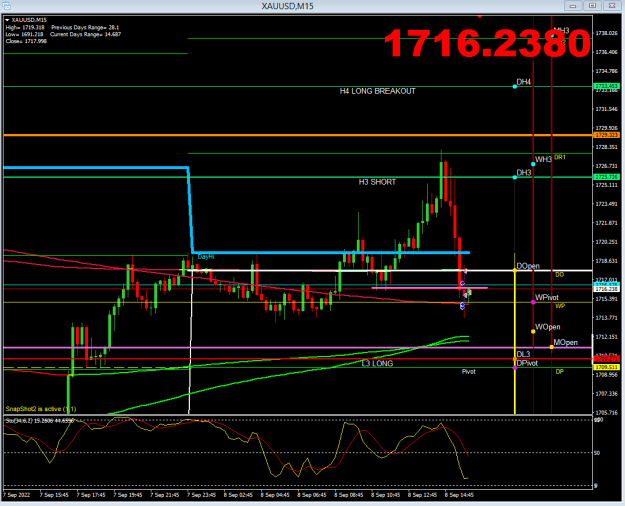Click the WH3 text label
The width and height of the screenshot is (625, 506).
[543, 159]
